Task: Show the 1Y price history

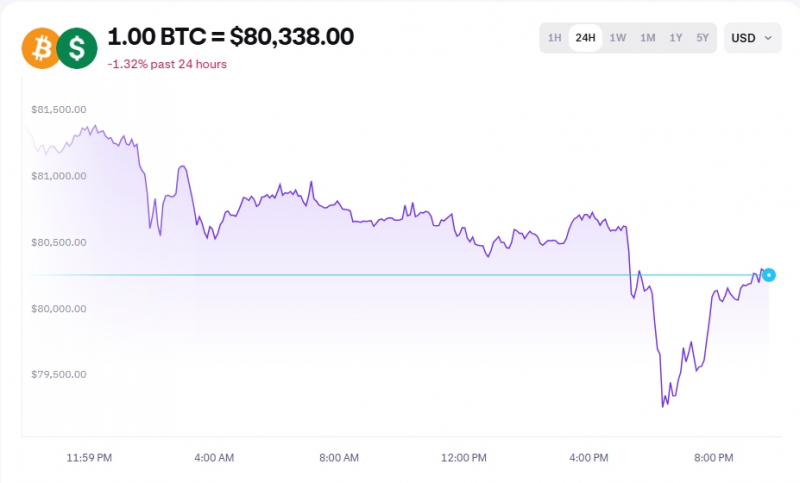Action: 676,38
